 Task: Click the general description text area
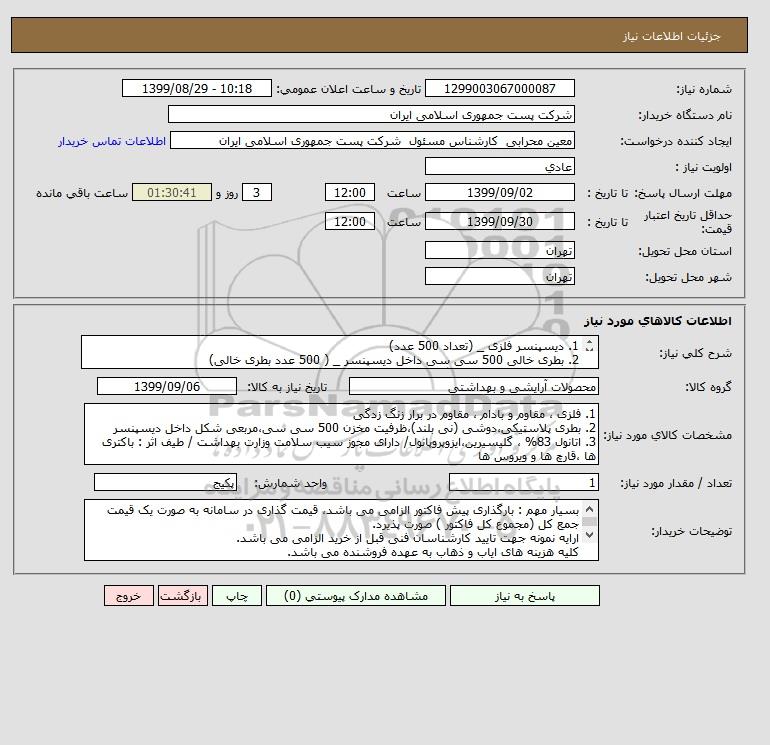[x=340, y=353]
